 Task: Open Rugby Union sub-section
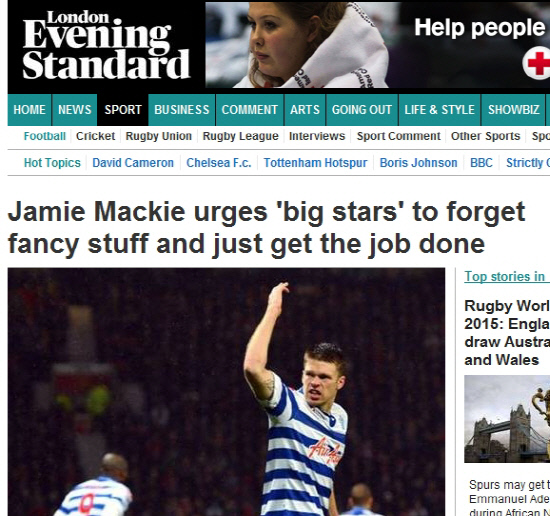tap(159, 136)
